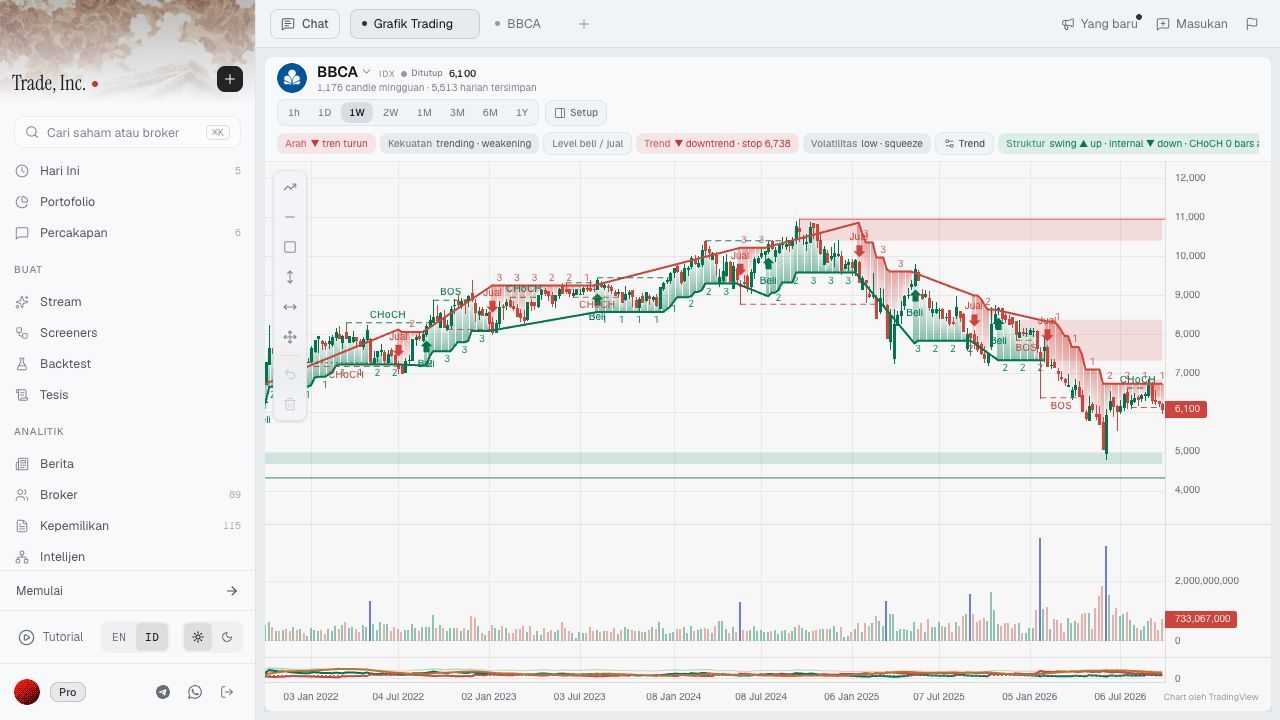Click the Pro badge button
The width and height of the screenshot is (1280, 720).
[68, 692]
